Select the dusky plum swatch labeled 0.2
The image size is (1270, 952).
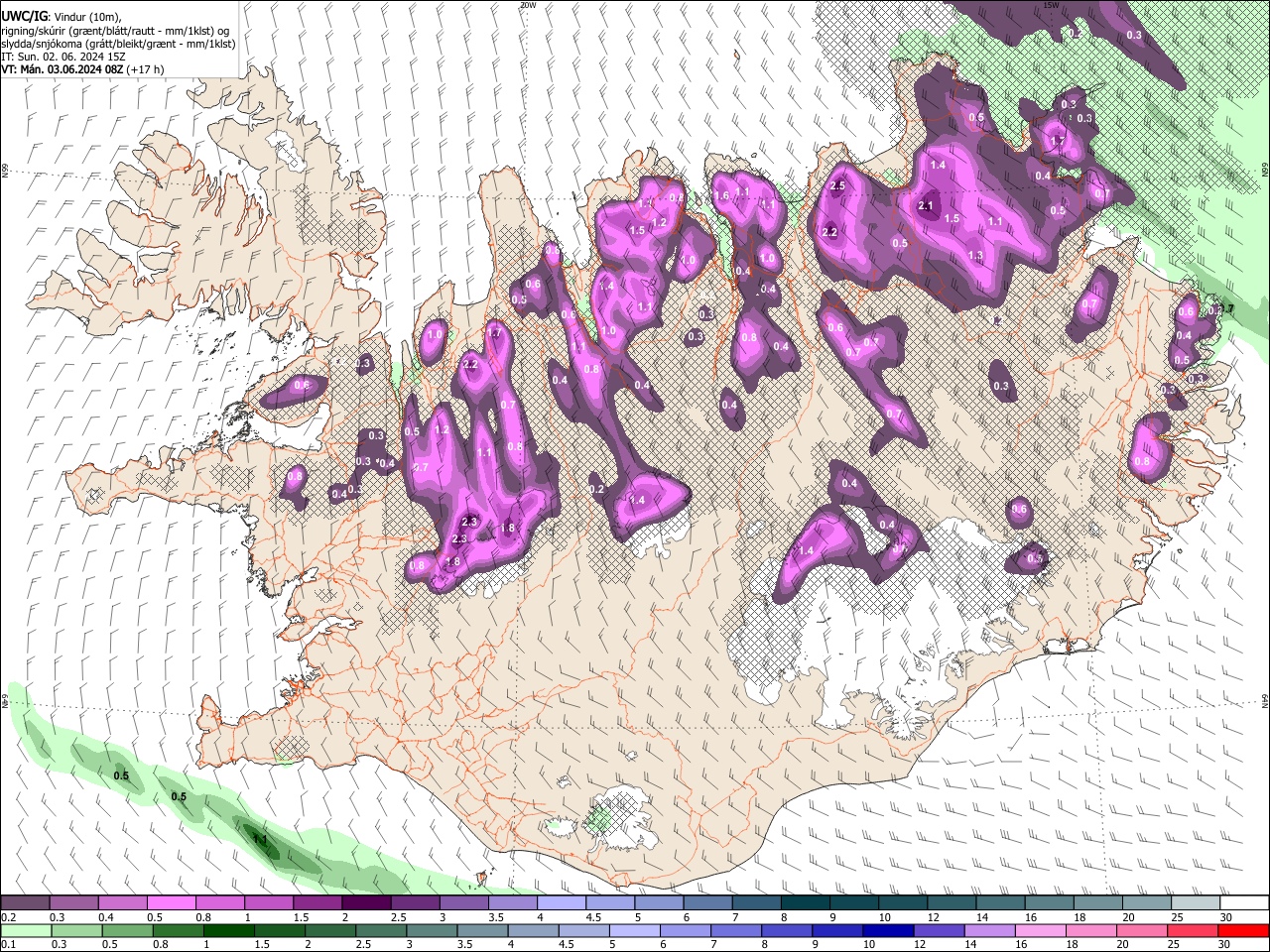25,903
